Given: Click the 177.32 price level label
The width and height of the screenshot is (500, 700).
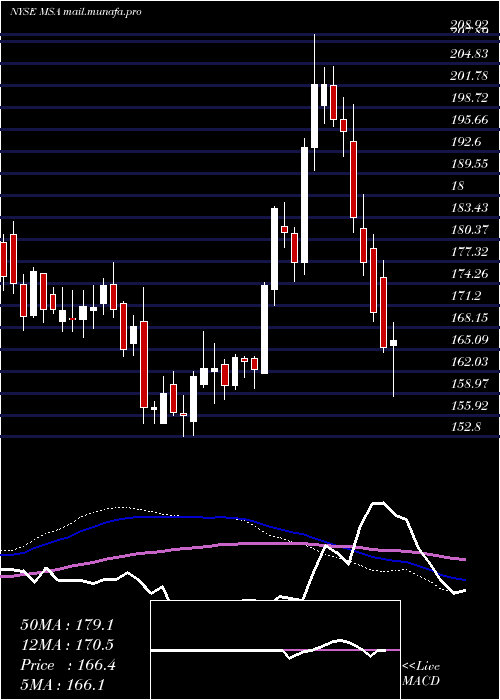Looking at the screenshot, I should [x=469, y=251].
